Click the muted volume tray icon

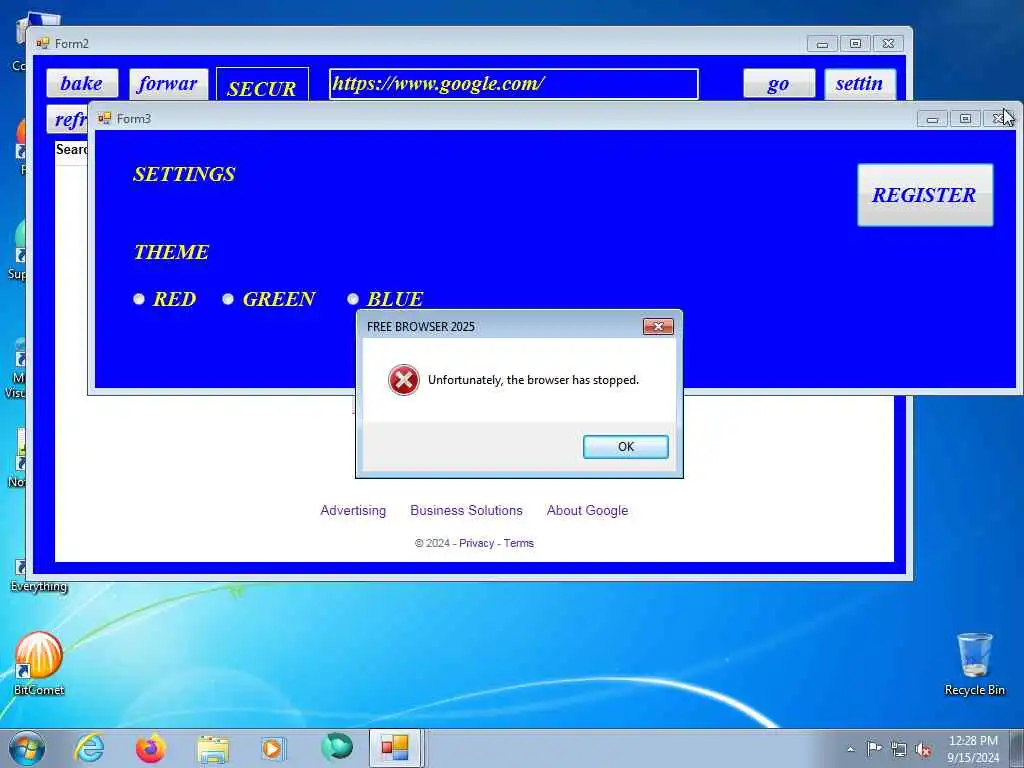[x=923, y=749]
